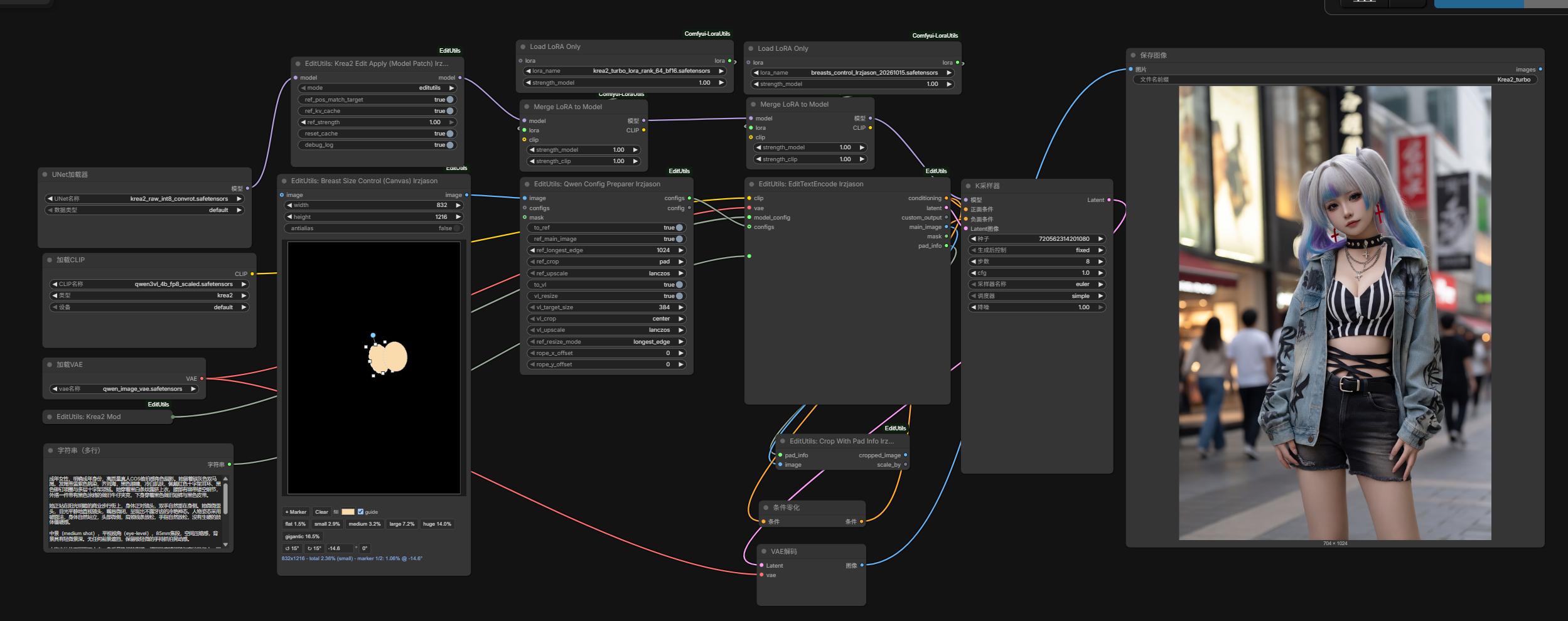Open 调度器 dropdown showing simple
Viewport: 1568px width, 621px height.
(1037, 296)
